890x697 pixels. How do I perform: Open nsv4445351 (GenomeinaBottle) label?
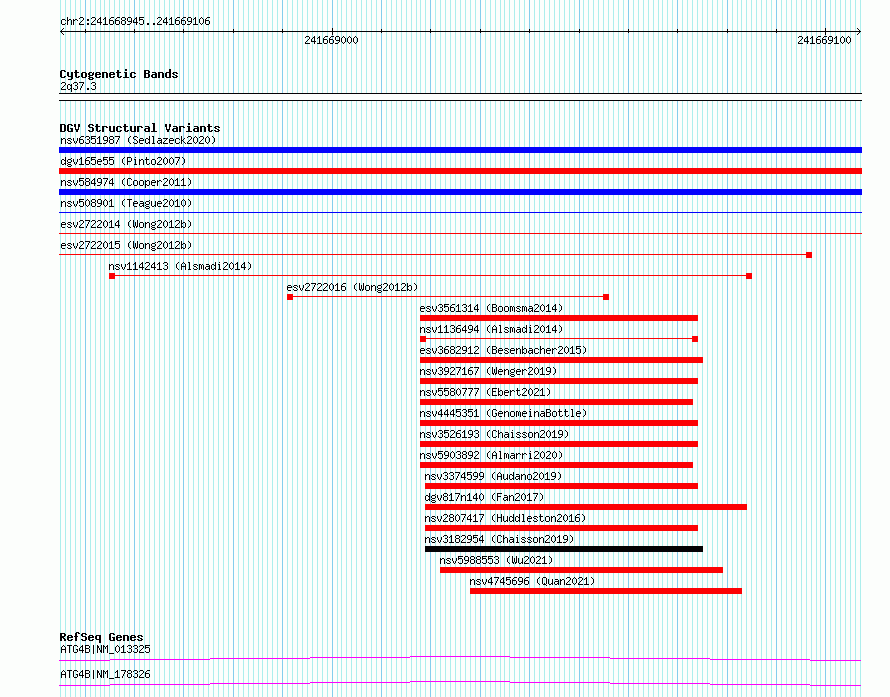503,413
